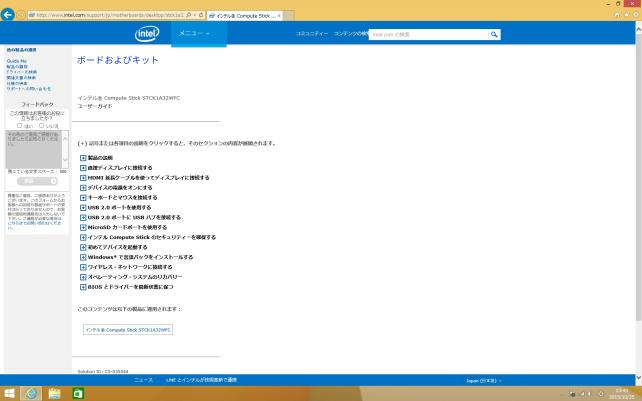
Task: Select the はい feedback radio button
Action: pos(19,125)
